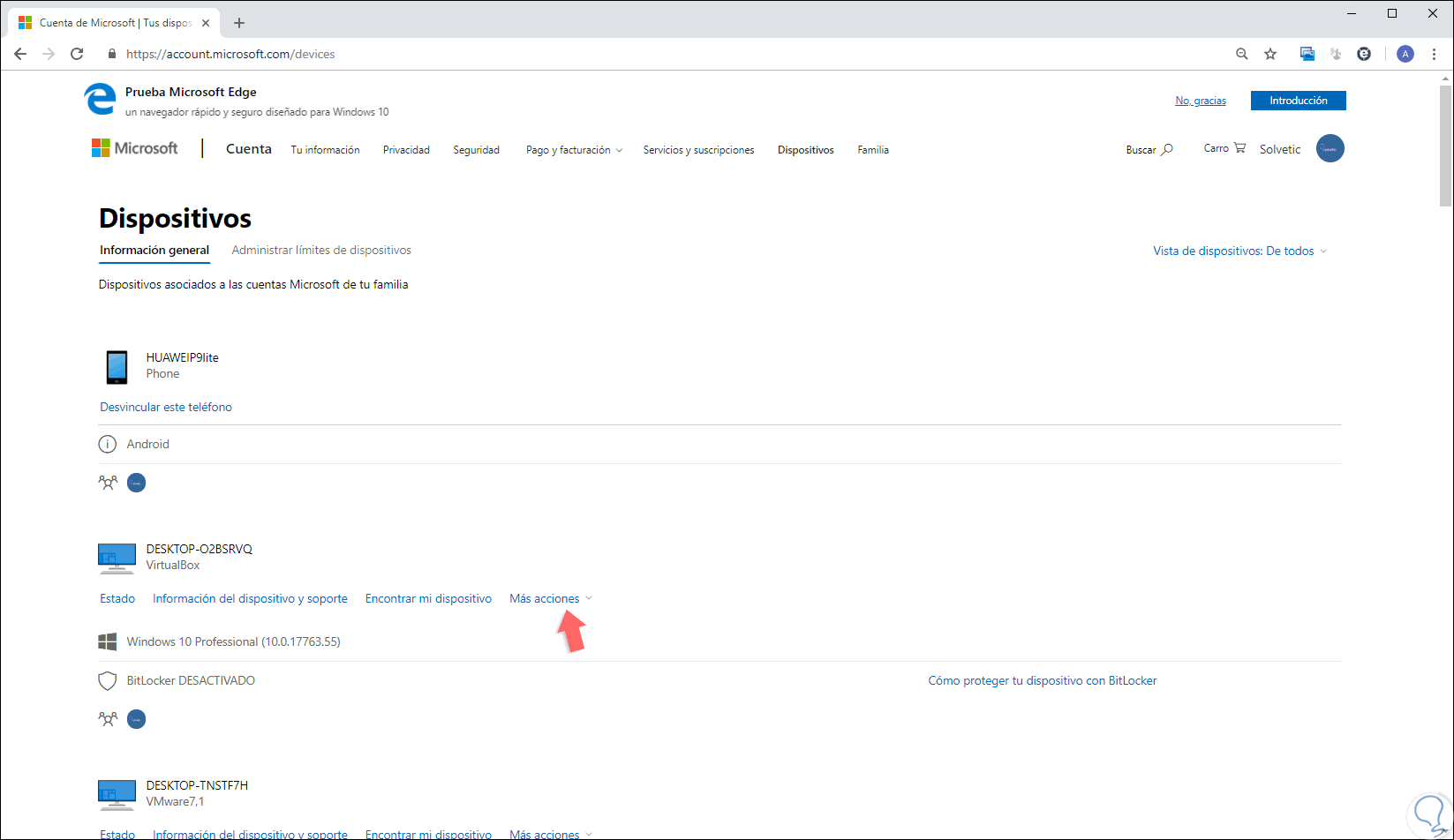1454x840 pixels.
Task: Click the user avatar under BitLocker row
Action: pyautogui.click(x=137, y=719)
